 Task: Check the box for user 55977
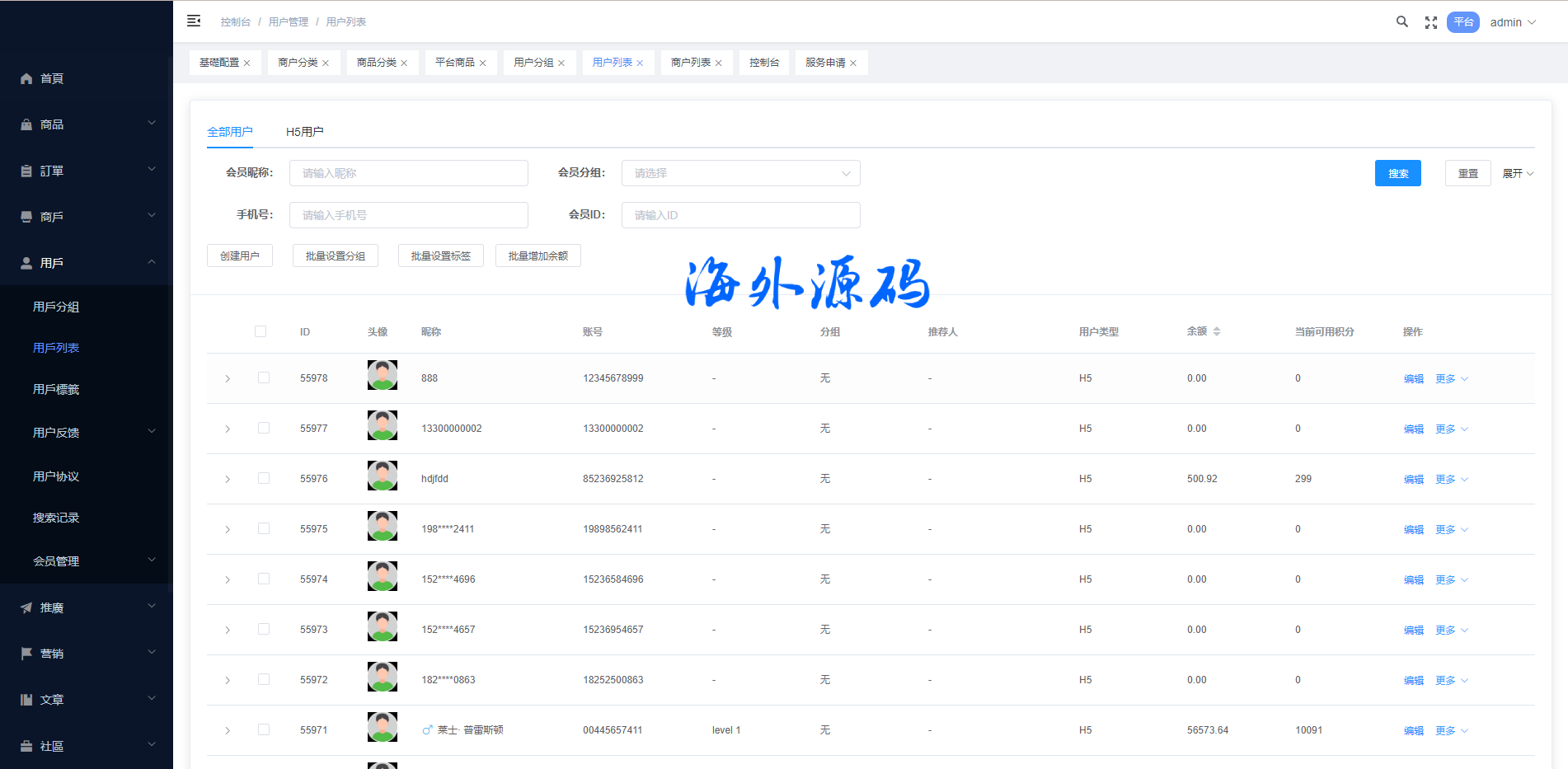[x=264, y=428]
